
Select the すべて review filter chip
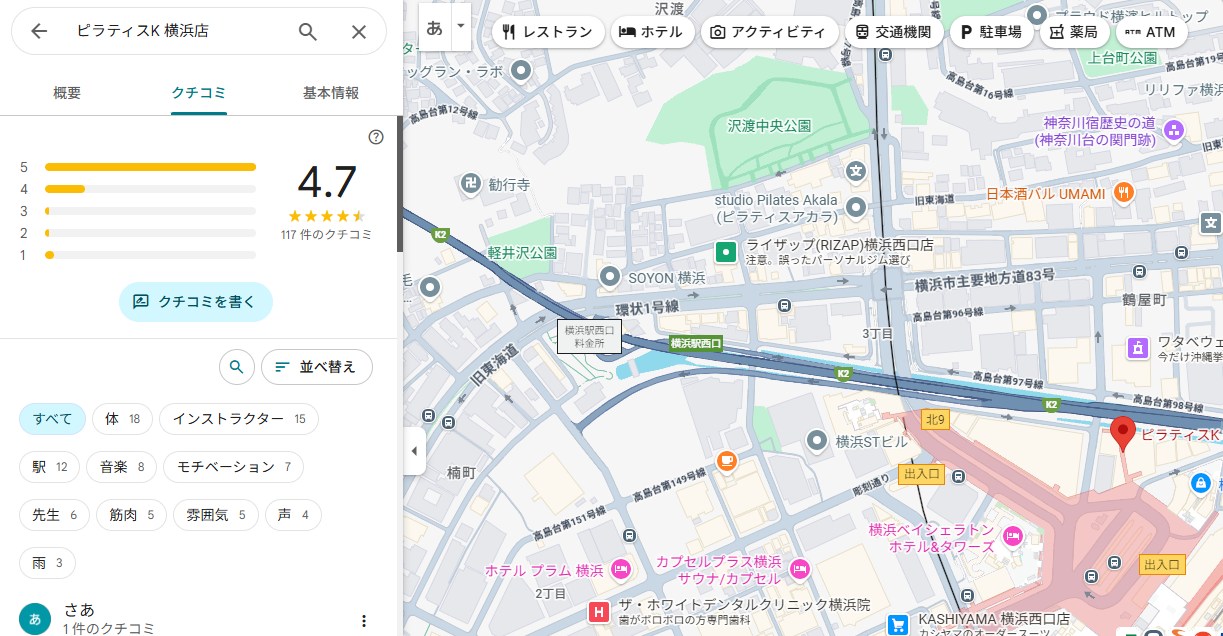(52, 419)
